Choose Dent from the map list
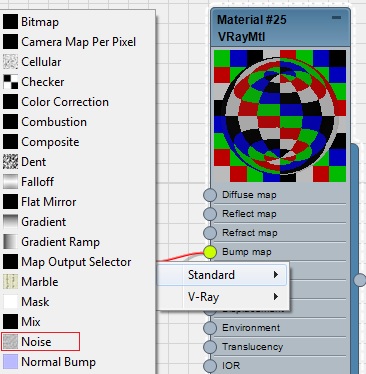366x374 pixels. tap(33, 162)
